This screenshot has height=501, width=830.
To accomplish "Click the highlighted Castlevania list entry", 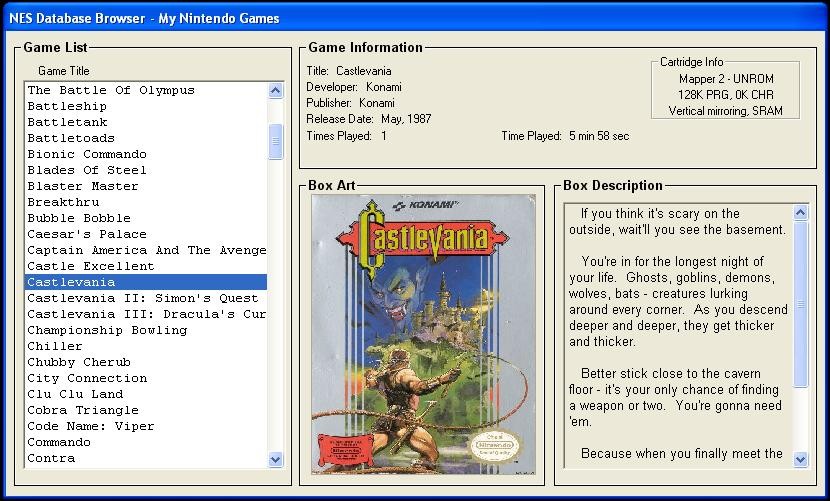I will (146, 282).
